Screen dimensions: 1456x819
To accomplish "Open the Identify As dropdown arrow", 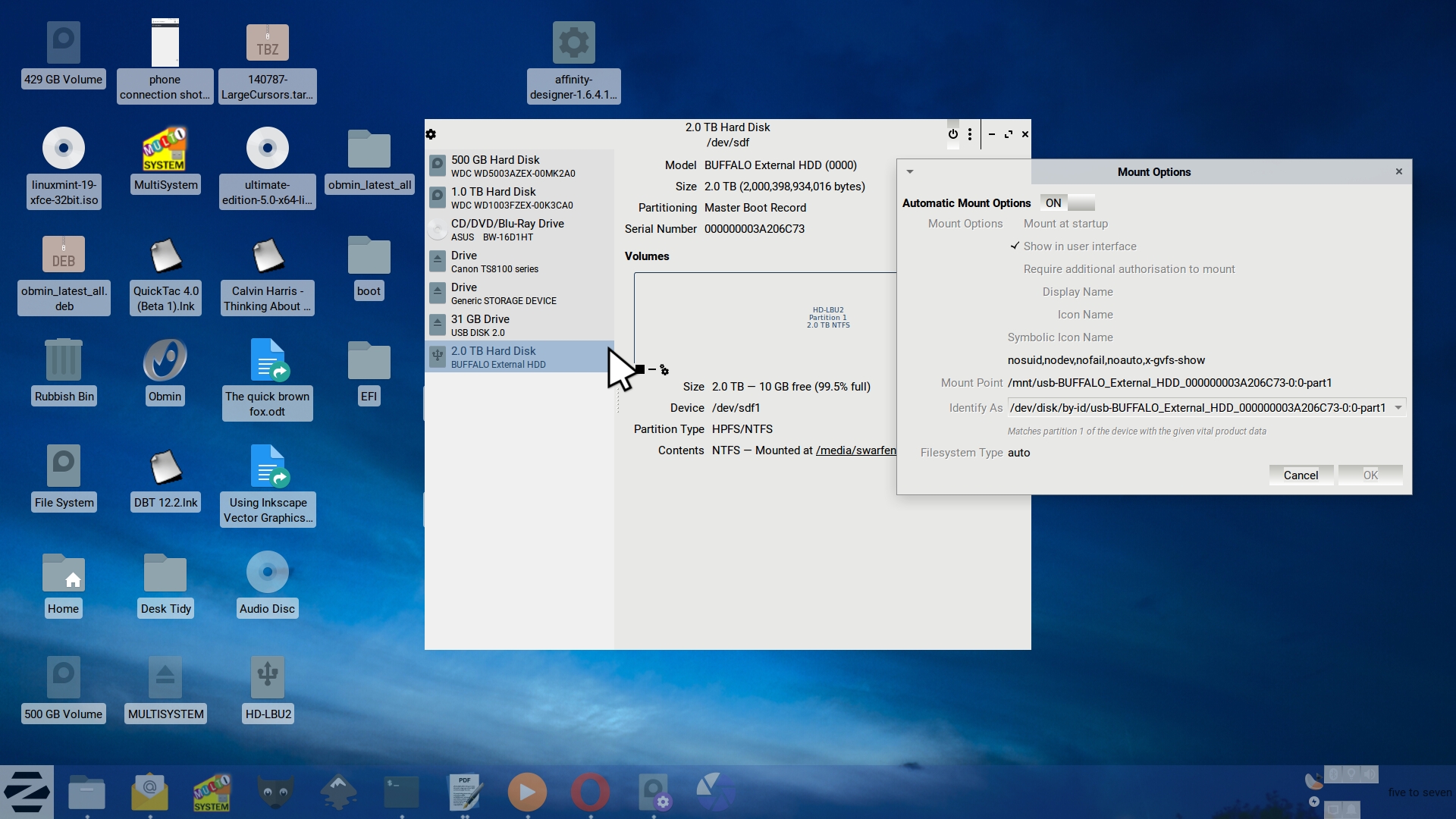I will pyautogui.click(x=1398, y=408).
